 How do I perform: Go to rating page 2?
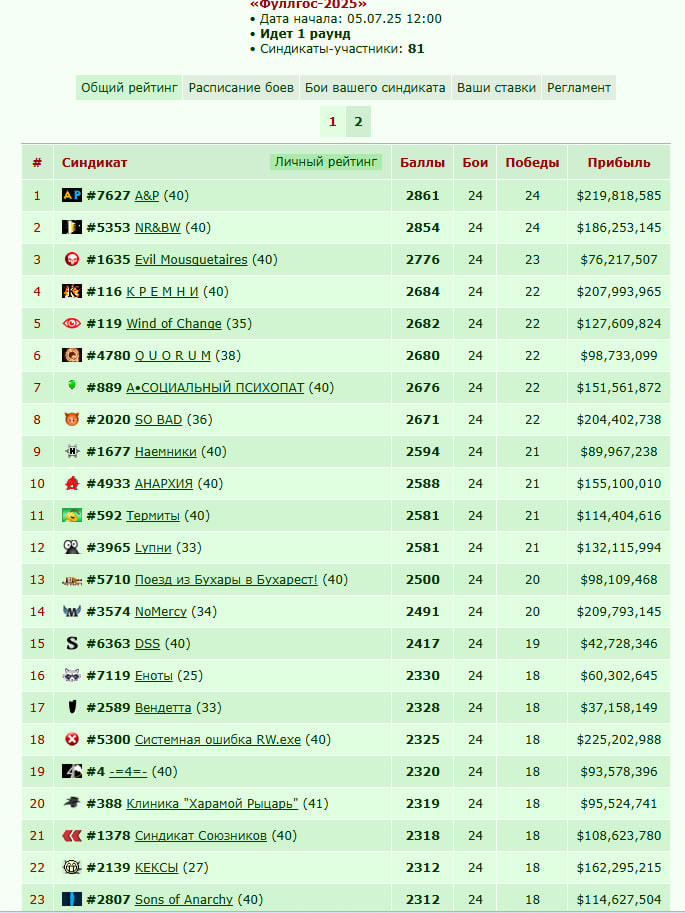coord(358,122)
